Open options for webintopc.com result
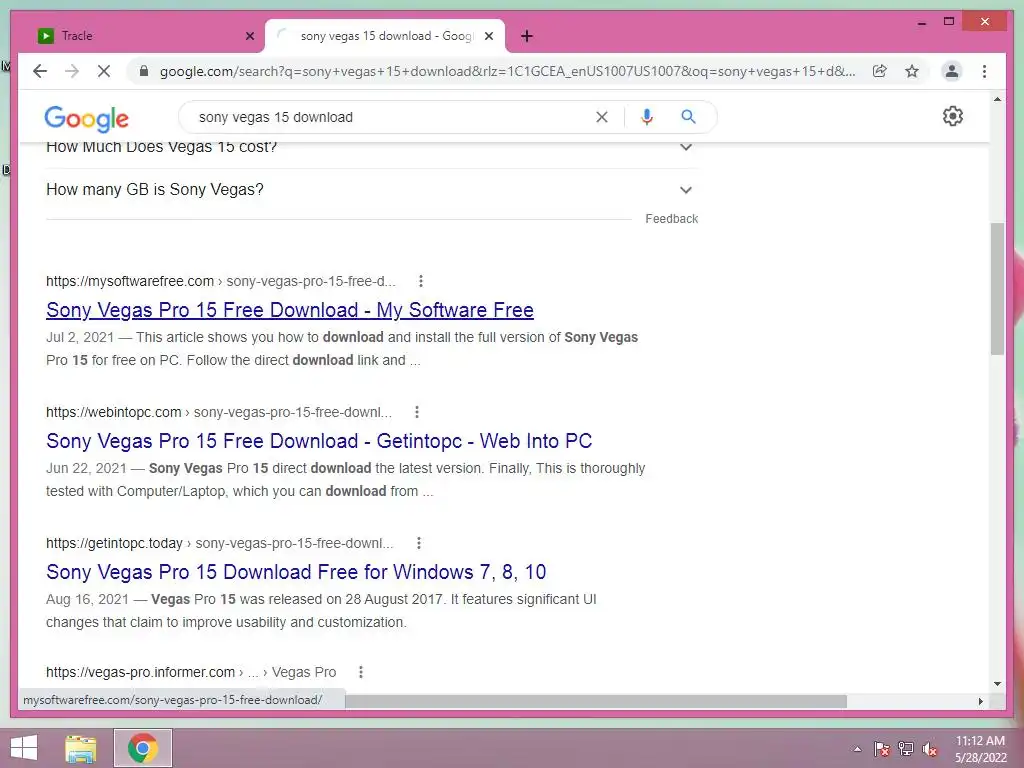The image size is (1024, 768). click(x=417, y=412)
